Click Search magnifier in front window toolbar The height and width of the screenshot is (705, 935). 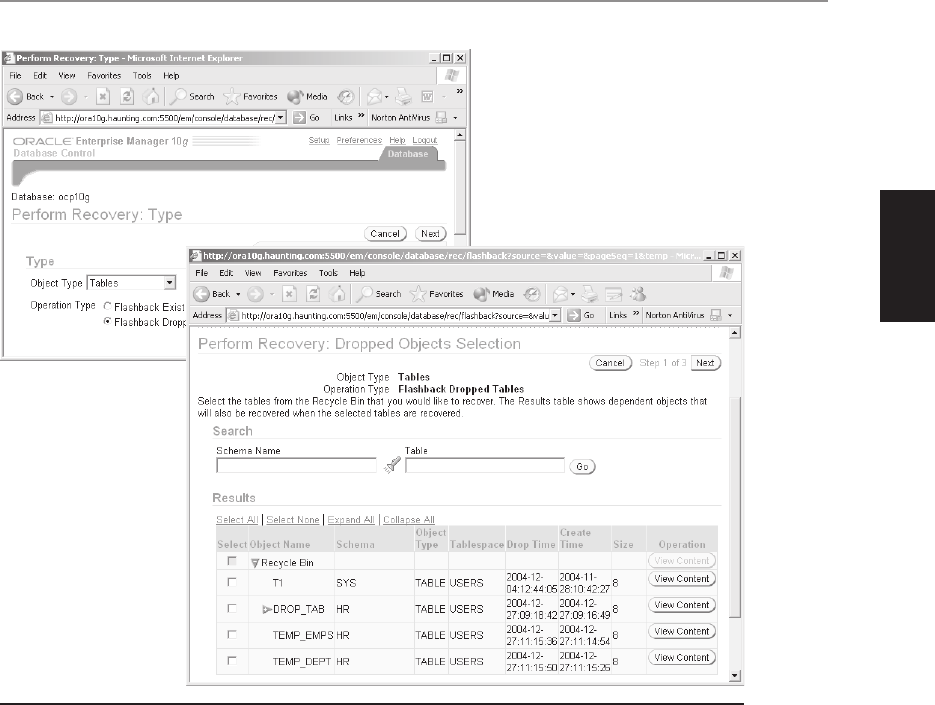click(363, 293)
